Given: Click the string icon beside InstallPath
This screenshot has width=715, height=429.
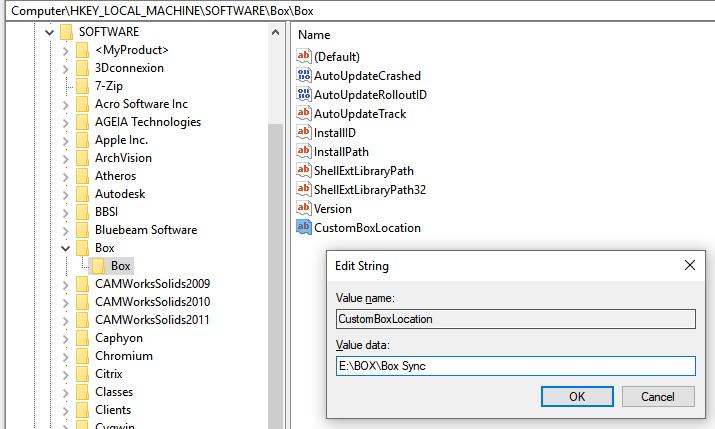Looking at the screenshot, I should [x=304, y=151].
